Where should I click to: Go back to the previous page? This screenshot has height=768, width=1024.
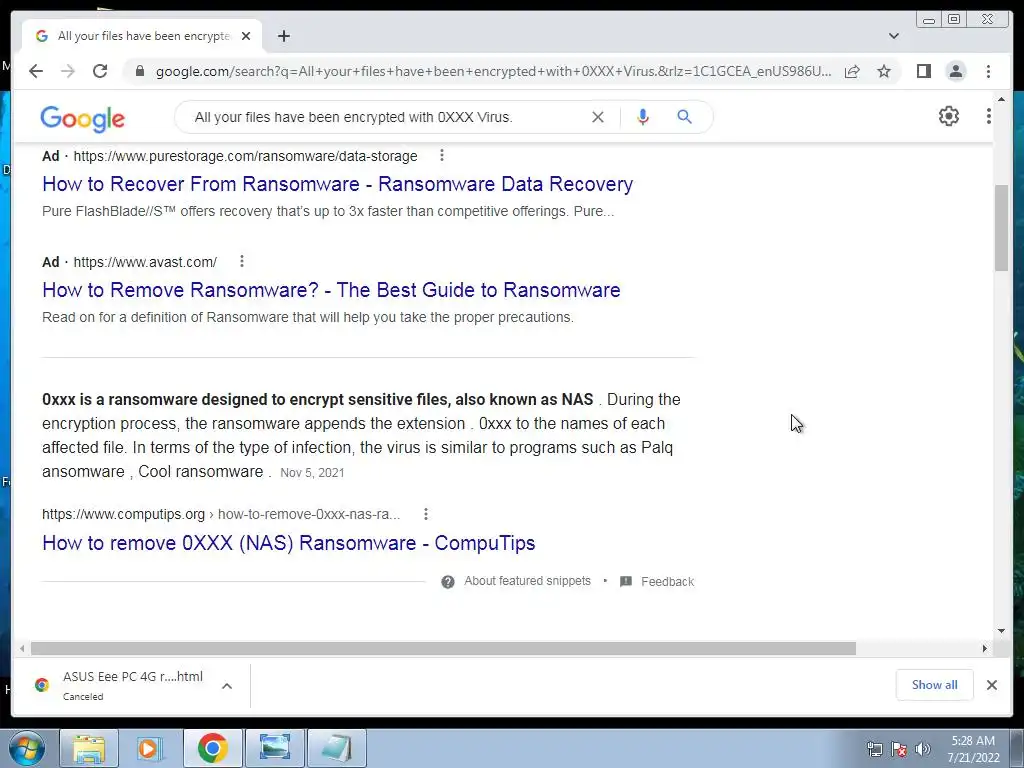point(36,71)
